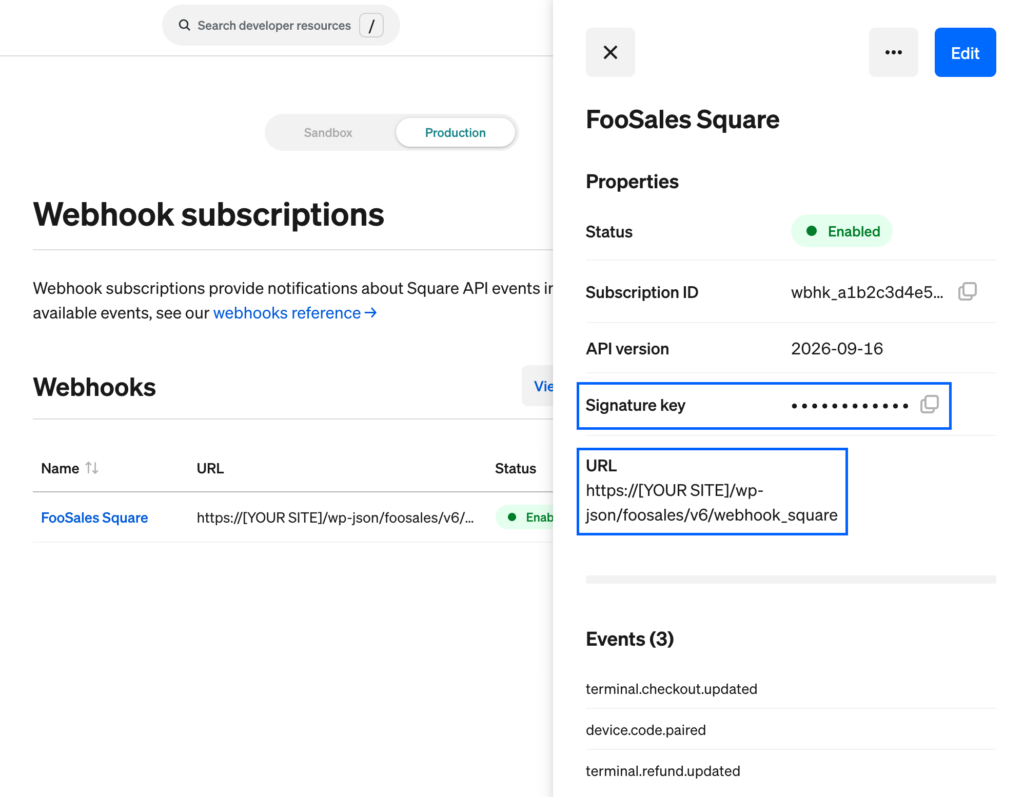The width and height of the screenshot is (1024, 797).
Task: Copy the Signature key value
Action: click(929, 404)
